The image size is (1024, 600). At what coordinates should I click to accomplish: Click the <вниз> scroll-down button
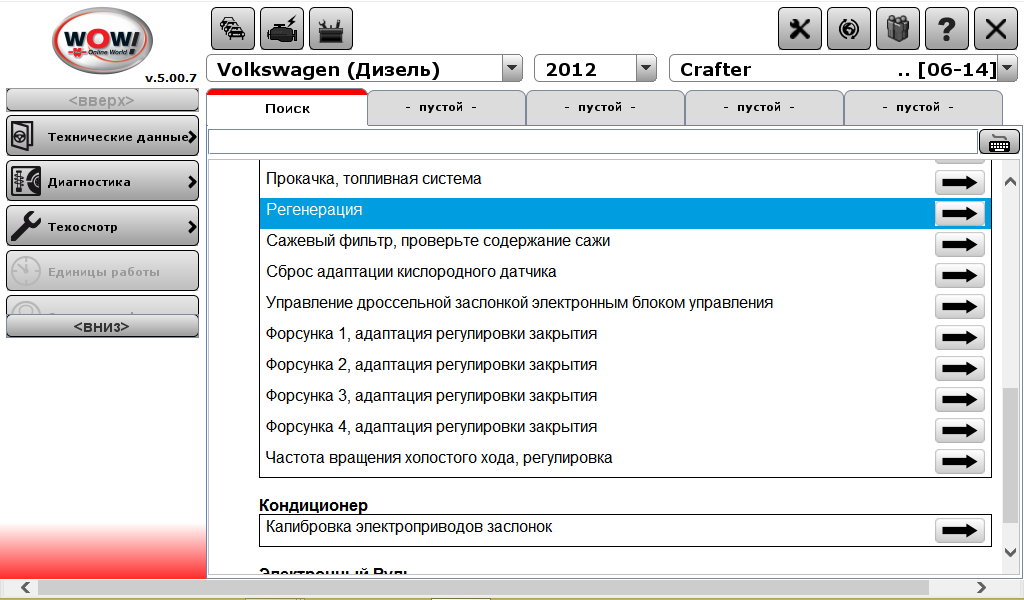tap(103, 326)
